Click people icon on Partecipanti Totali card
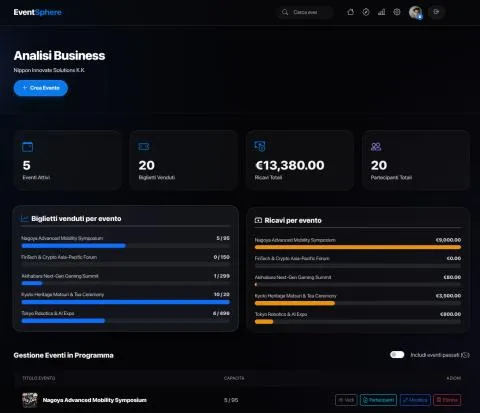 click(x=376, y=146)
